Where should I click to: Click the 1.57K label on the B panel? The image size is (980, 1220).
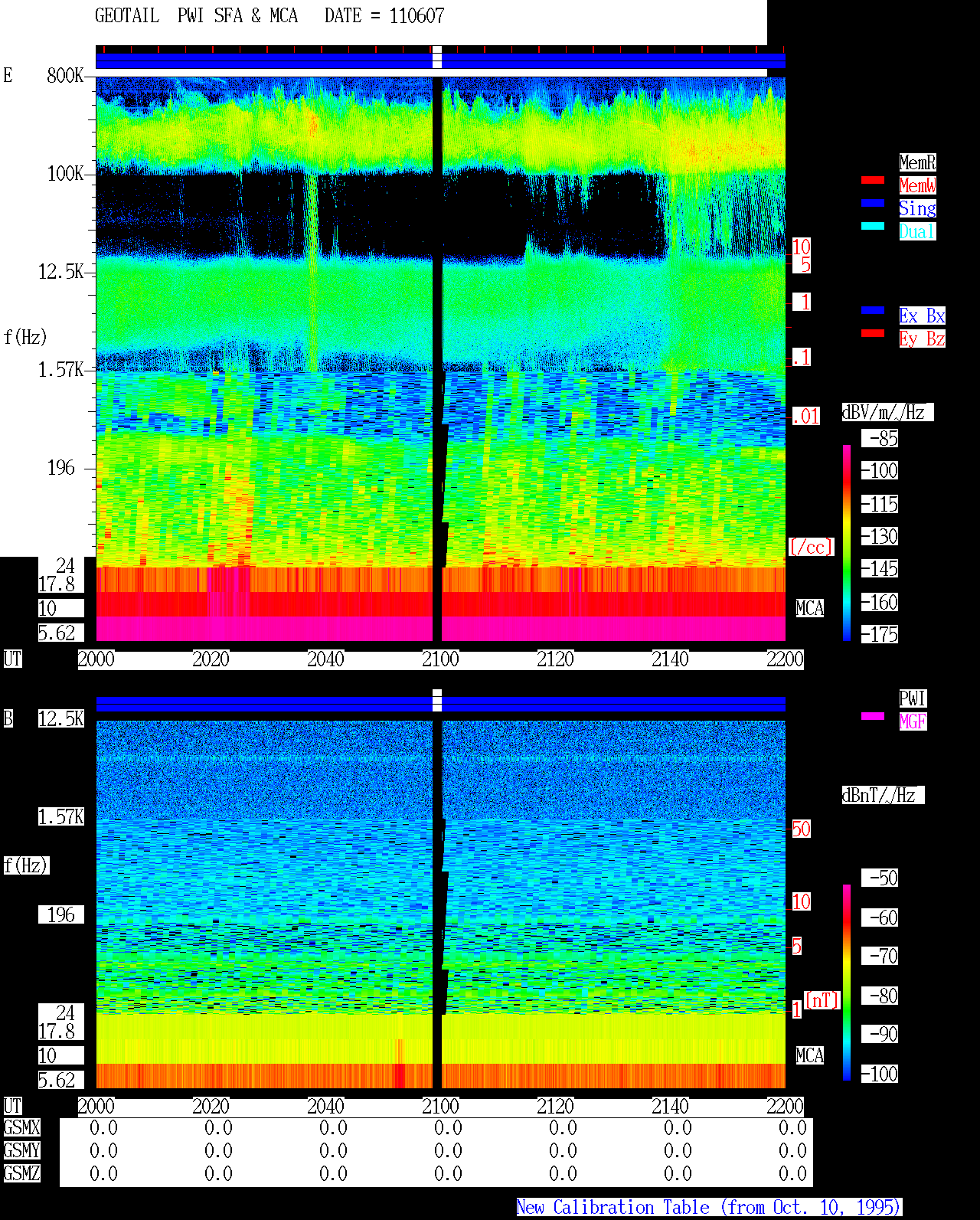(x=61, y=816)
